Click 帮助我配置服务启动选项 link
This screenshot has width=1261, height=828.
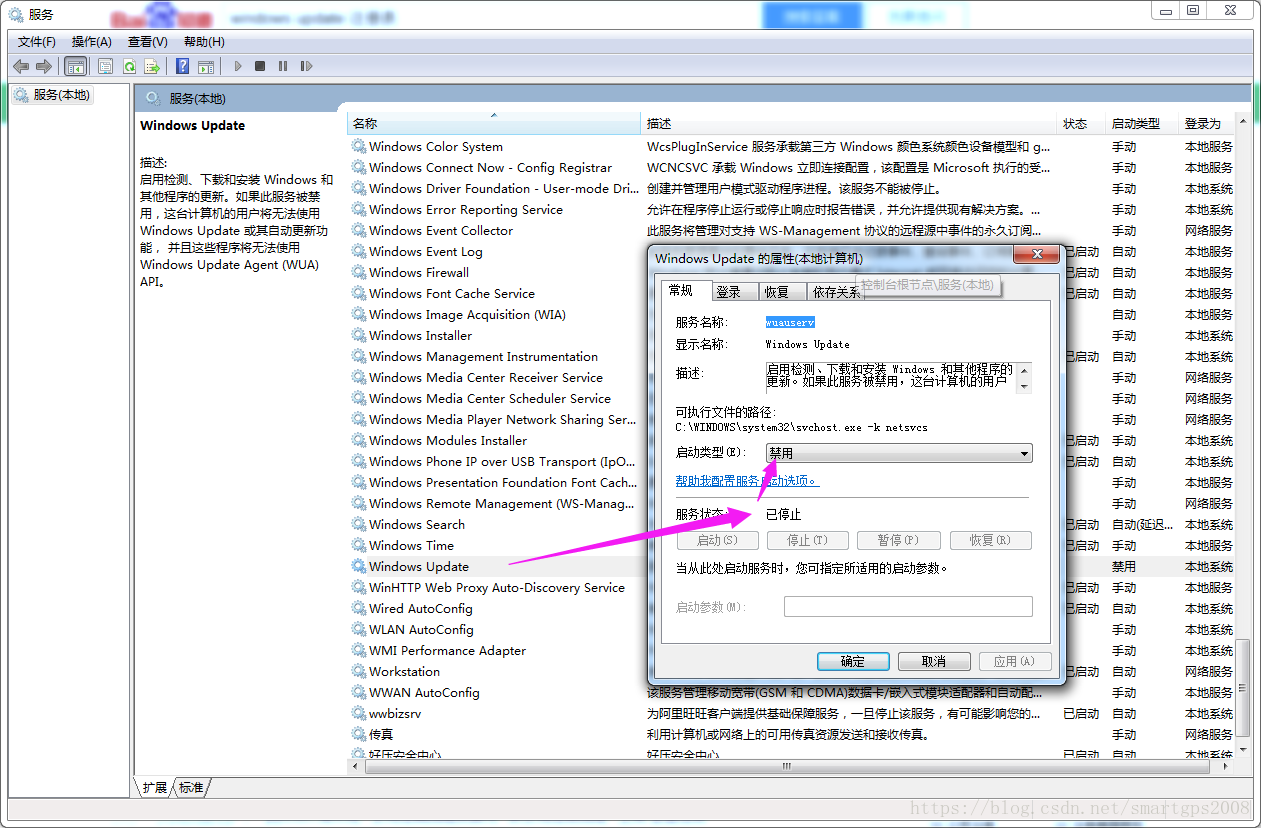tap(747, 481)
